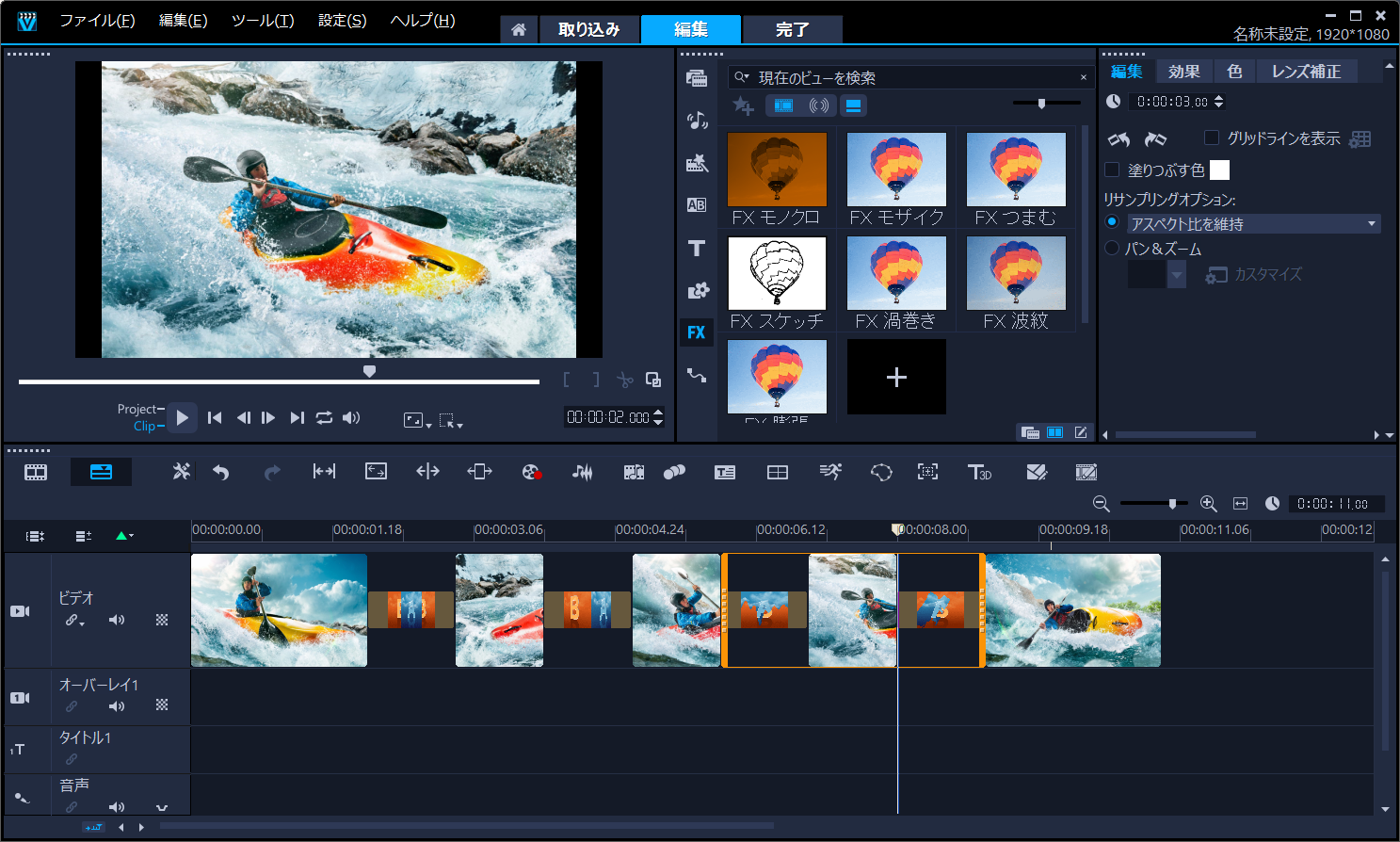Check the 塗りつぶす色 checkbox

pos(1112,170)
